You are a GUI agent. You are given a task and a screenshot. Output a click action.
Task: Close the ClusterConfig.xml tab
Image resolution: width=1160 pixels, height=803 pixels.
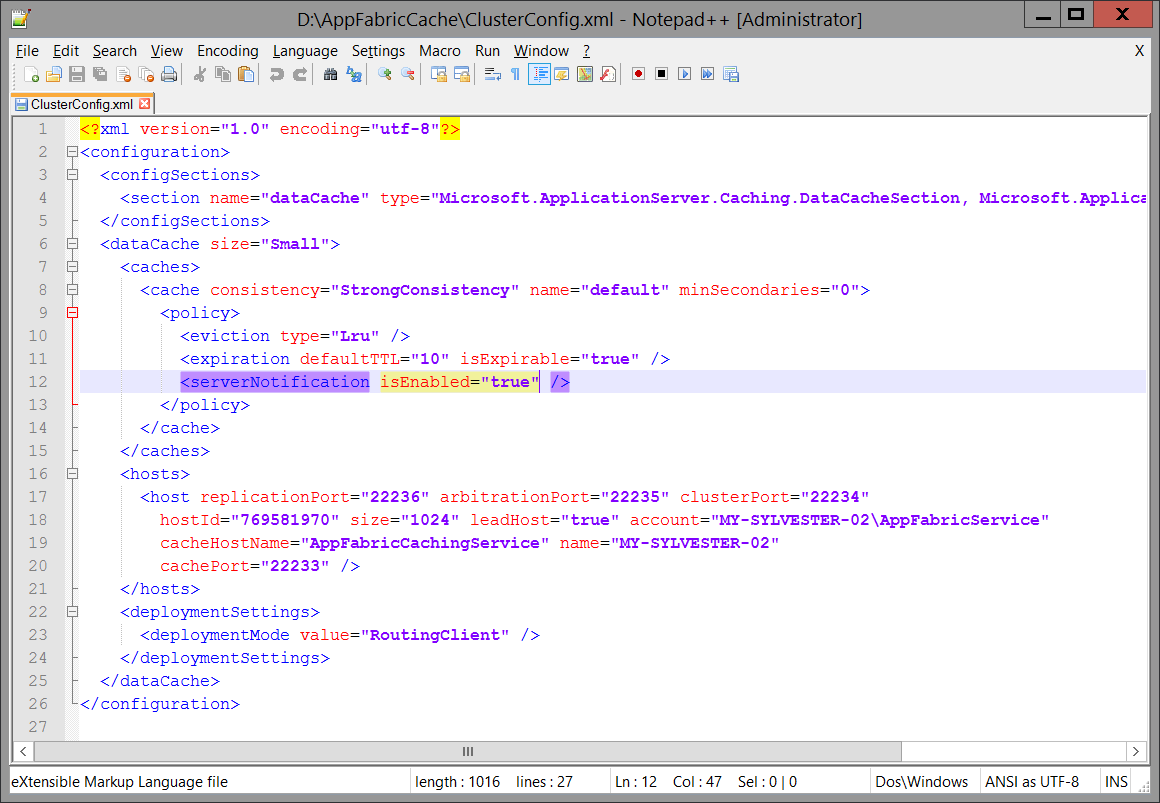point(145,103)
